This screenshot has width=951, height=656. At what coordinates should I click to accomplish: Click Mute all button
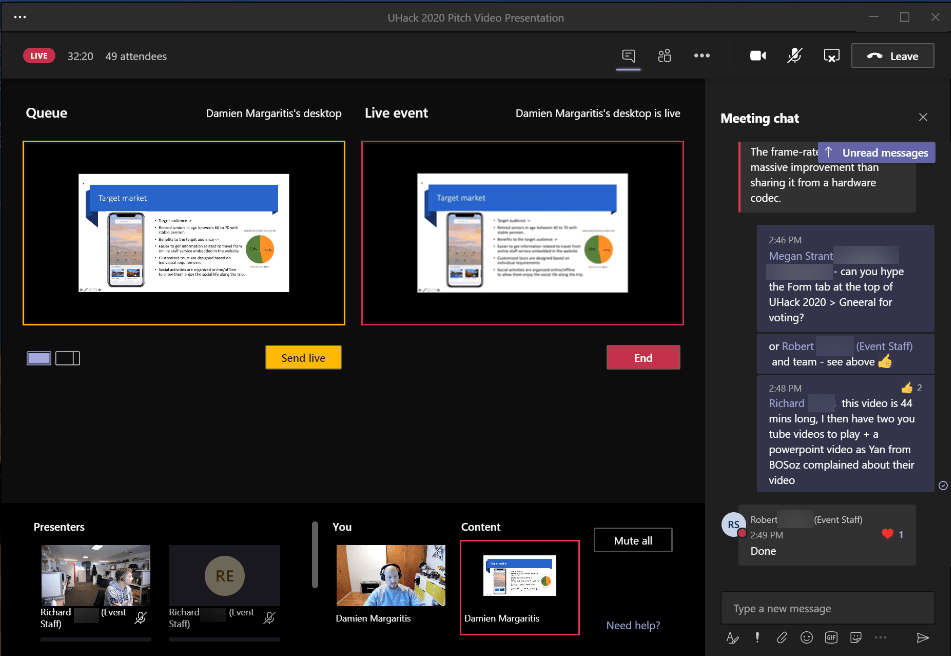(x=633, y=541)
